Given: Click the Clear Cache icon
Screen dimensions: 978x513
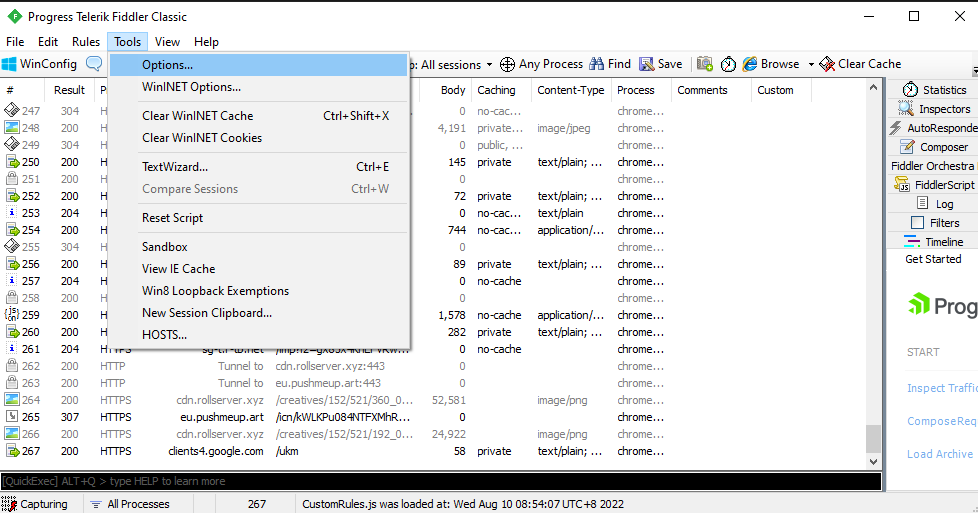Looking at the screenshot, I should (828, 64).
